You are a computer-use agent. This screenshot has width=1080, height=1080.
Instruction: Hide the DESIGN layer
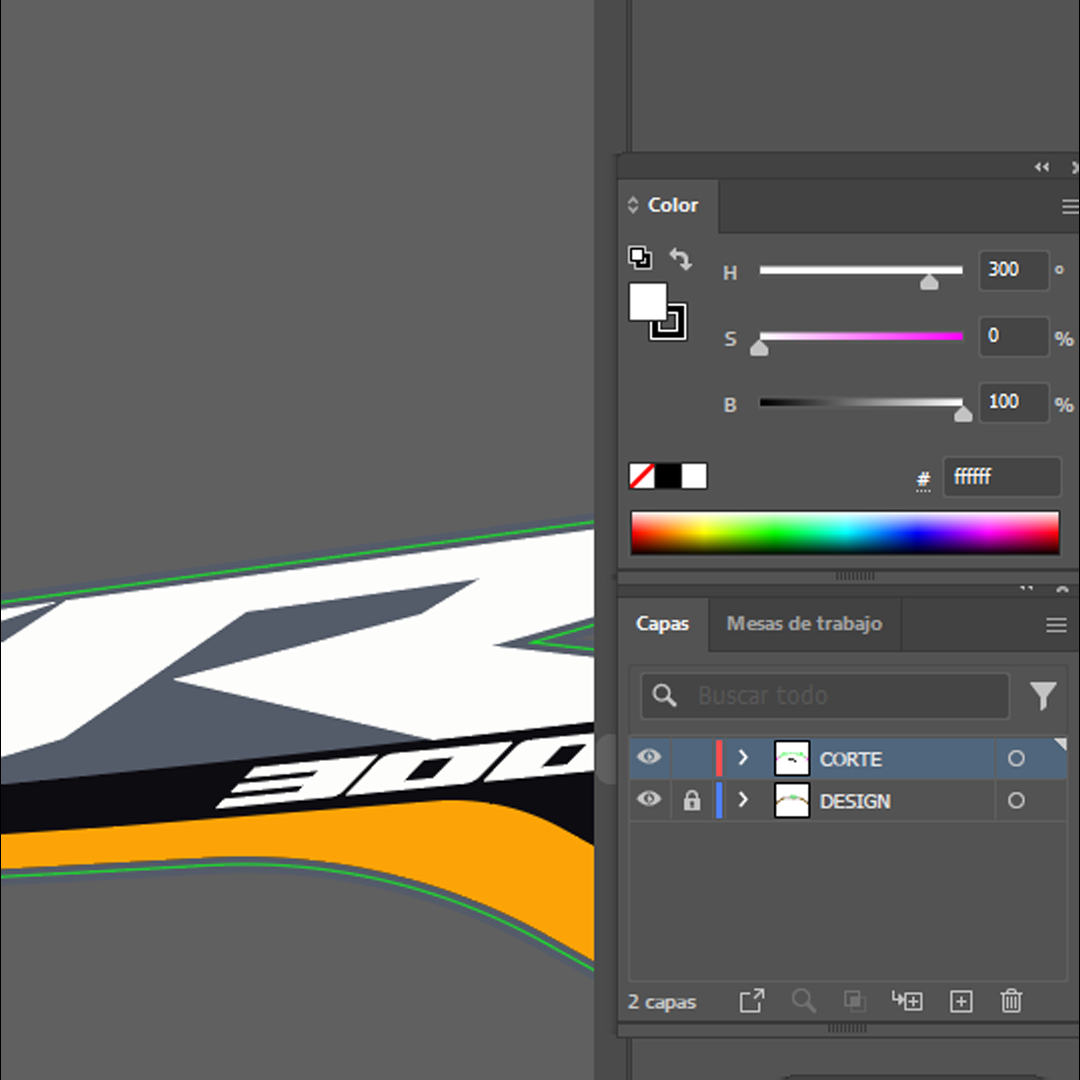tap(649, 800)
